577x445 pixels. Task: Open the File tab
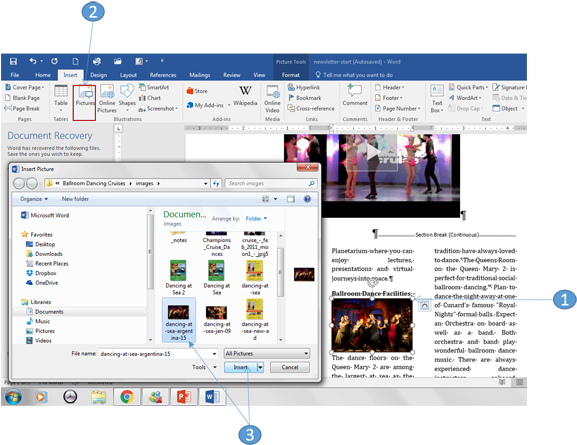point(15,75)
